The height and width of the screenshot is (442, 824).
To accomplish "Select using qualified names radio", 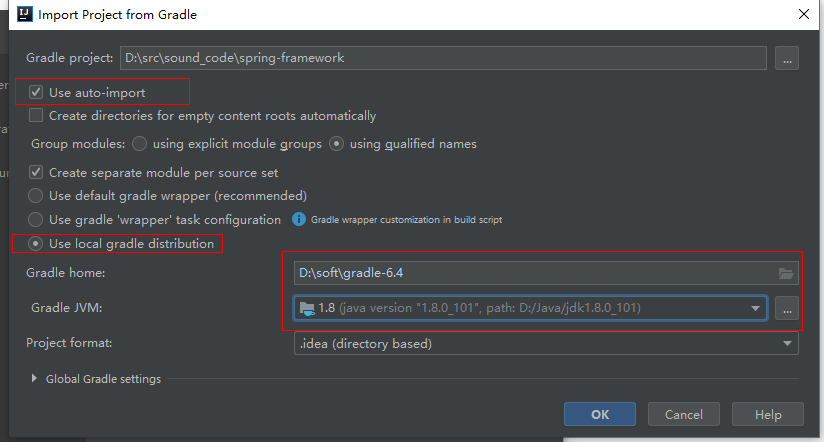I will click(336, 144).
